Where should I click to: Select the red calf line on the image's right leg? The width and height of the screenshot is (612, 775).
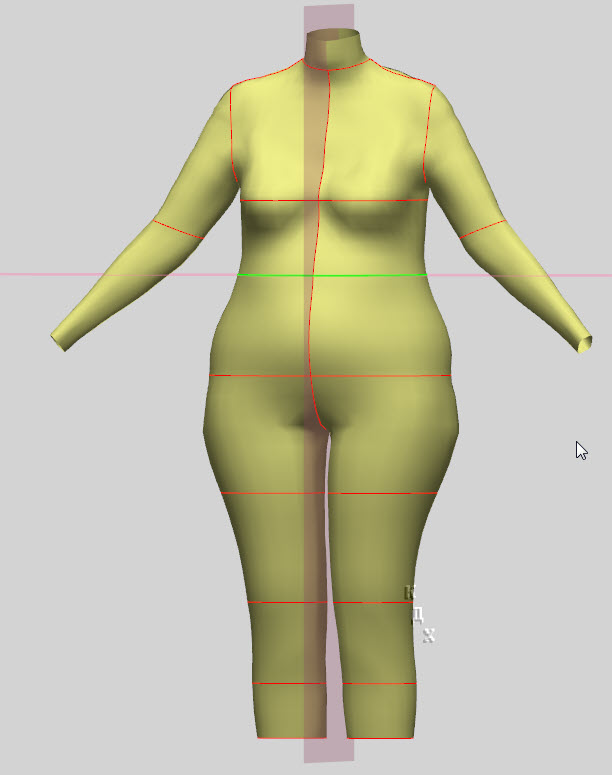[379, 684]
